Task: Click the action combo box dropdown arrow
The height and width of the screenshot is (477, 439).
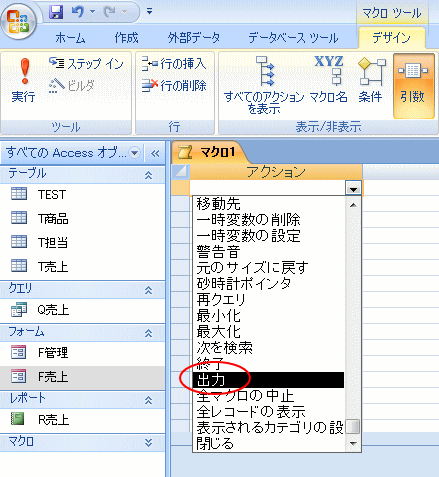Action: pyautogui.click(x=353, y=189)
